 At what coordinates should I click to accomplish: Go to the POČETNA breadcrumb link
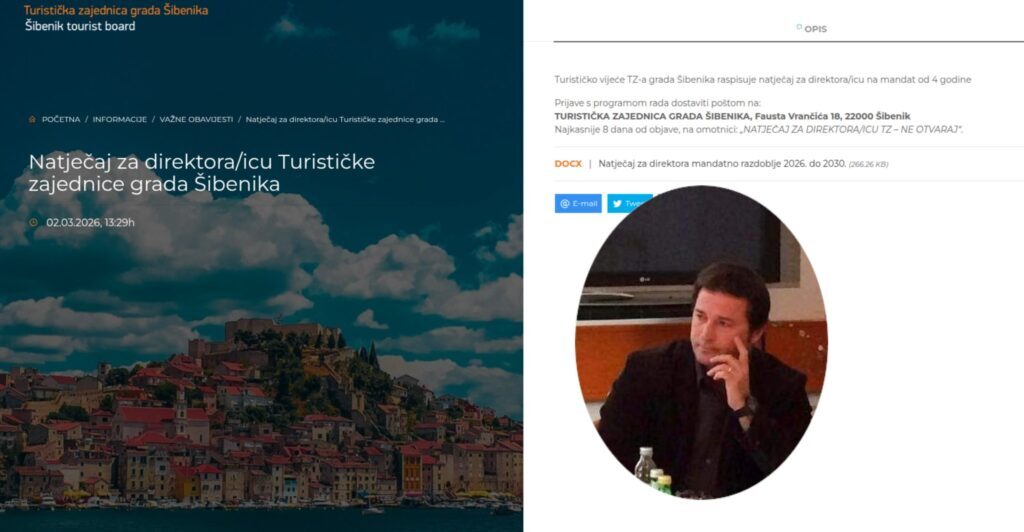tap(60, 119)
